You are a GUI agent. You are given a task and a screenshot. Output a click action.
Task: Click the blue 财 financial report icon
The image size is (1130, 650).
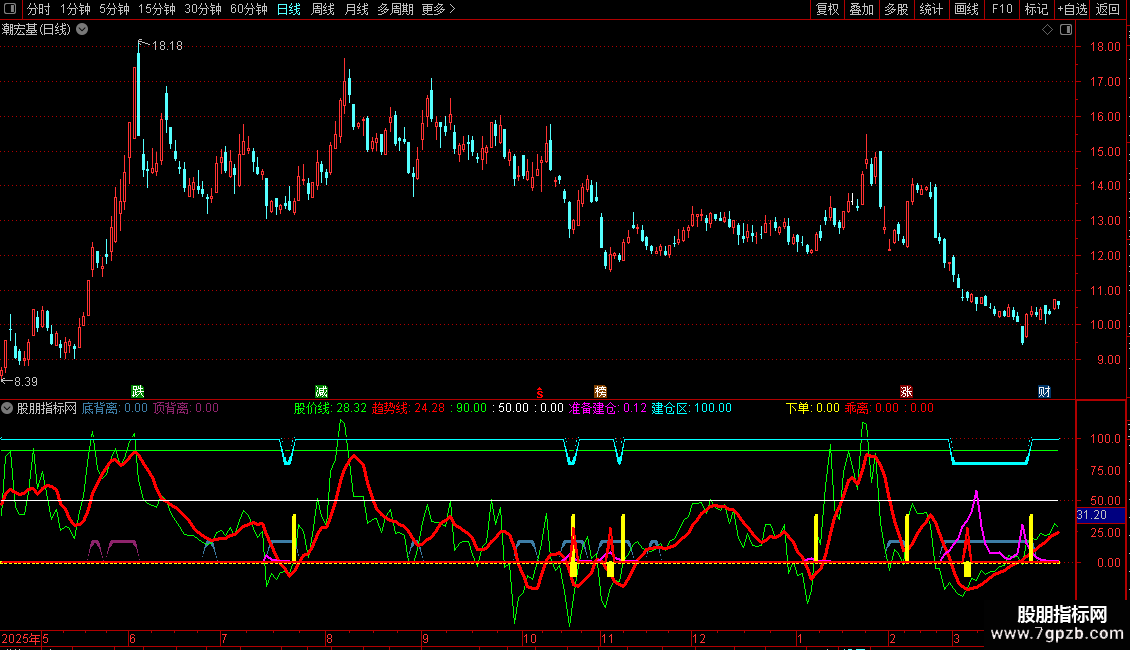[x=1044, y=391]
